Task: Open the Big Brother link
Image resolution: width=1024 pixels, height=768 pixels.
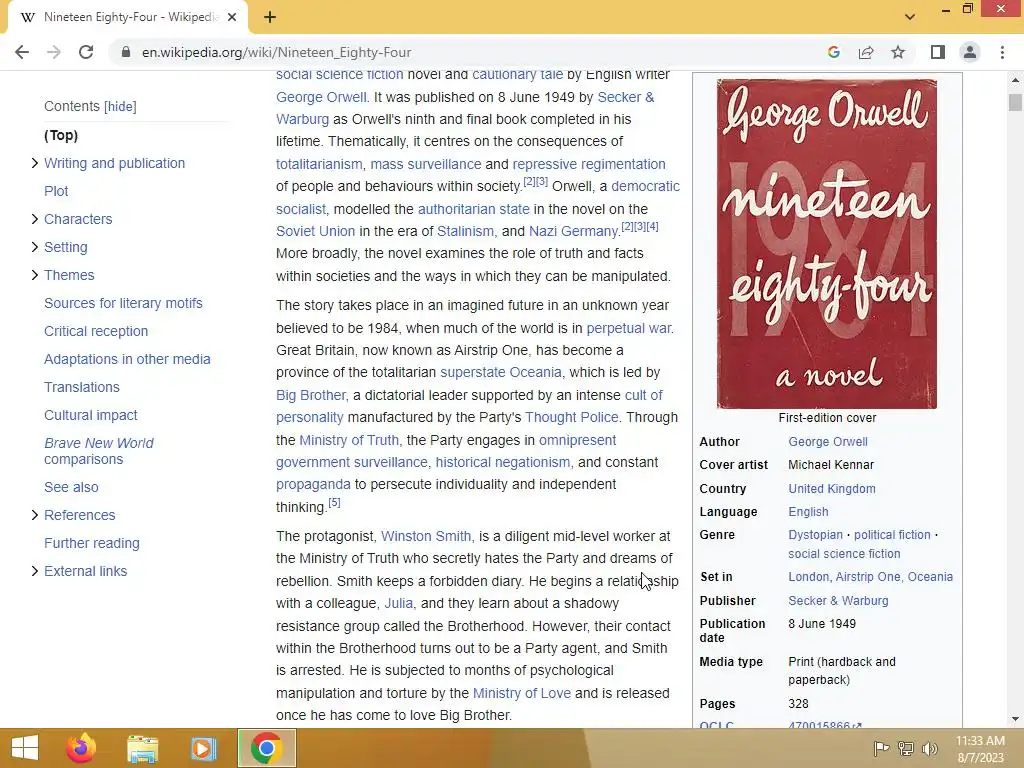Action: [310, 395]
